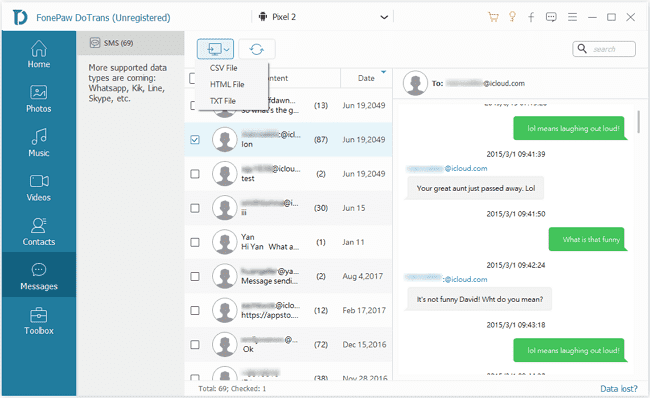Open the Home section in sidebar

39,54
